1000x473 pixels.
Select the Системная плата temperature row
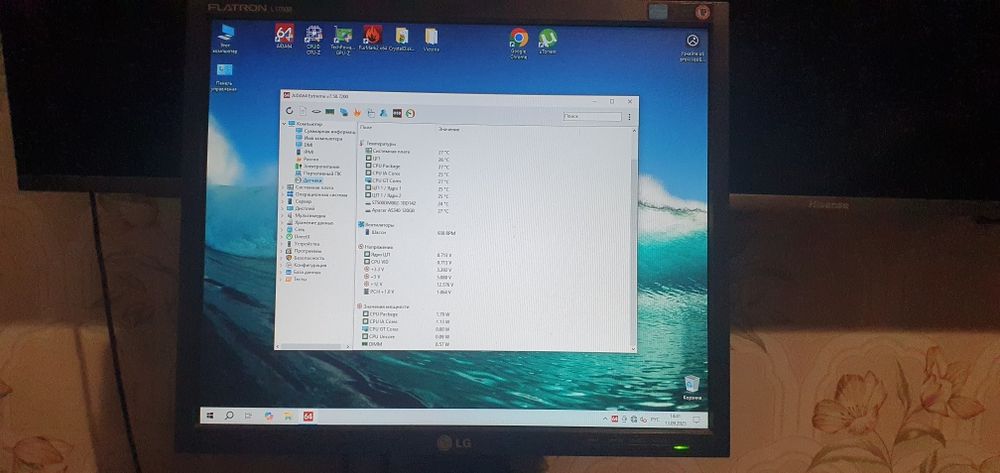point(407,152)
